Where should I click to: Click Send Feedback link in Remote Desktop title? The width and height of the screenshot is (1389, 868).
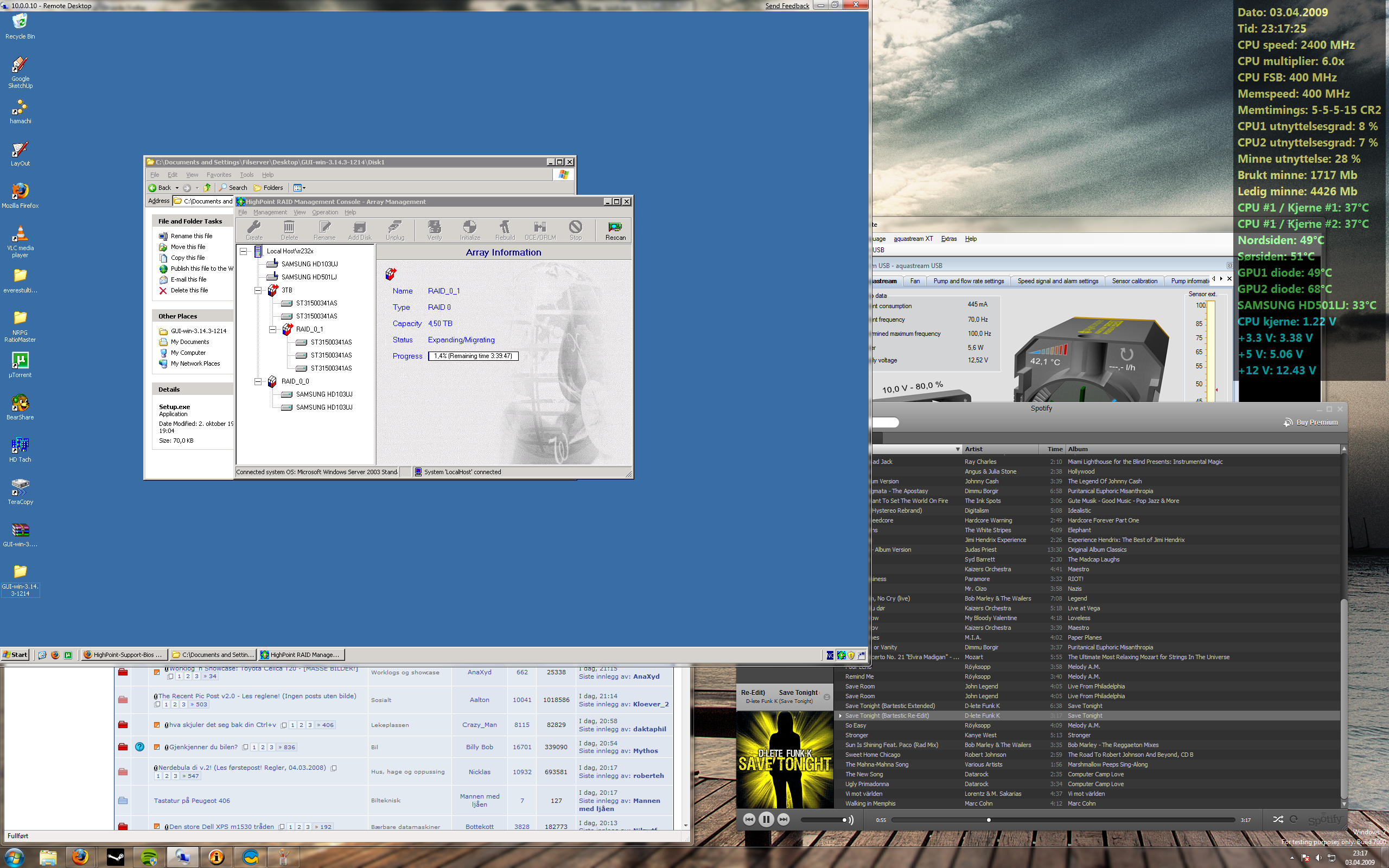click(x=787, y=6)
